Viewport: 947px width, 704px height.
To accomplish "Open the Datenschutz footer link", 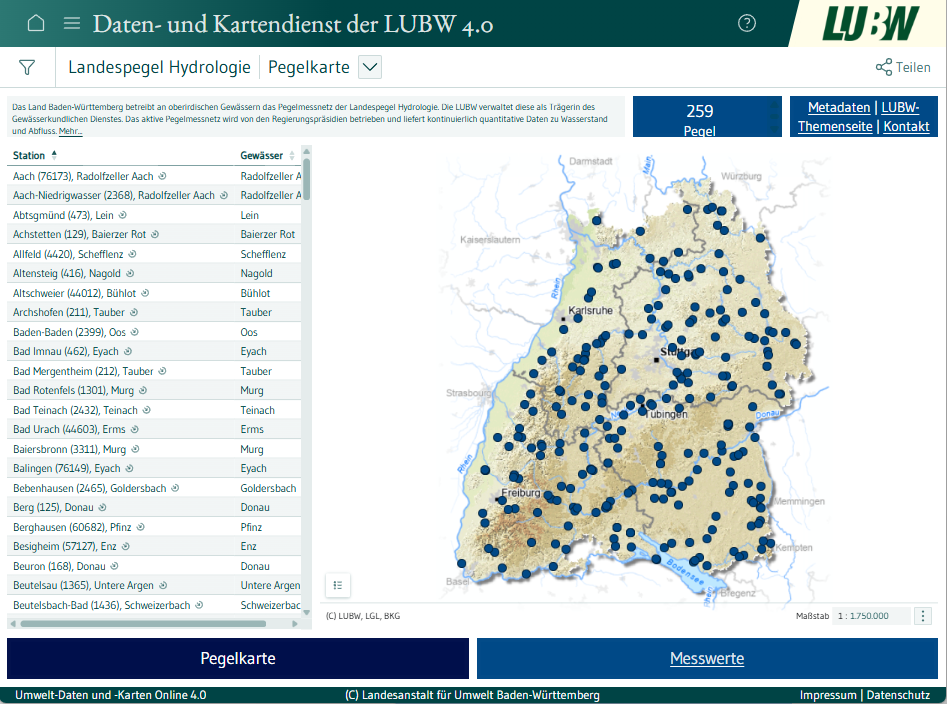I will pos(898,695).
